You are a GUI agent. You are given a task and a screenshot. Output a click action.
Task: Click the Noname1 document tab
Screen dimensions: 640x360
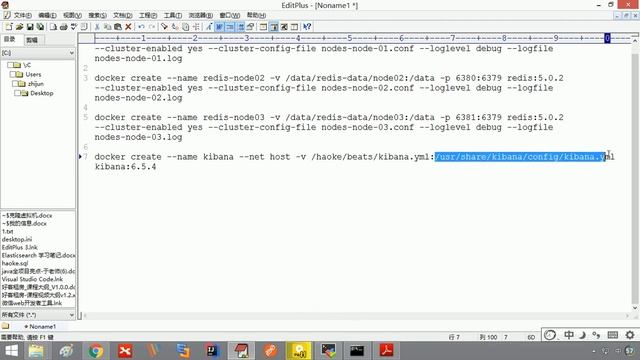(40, 327)
